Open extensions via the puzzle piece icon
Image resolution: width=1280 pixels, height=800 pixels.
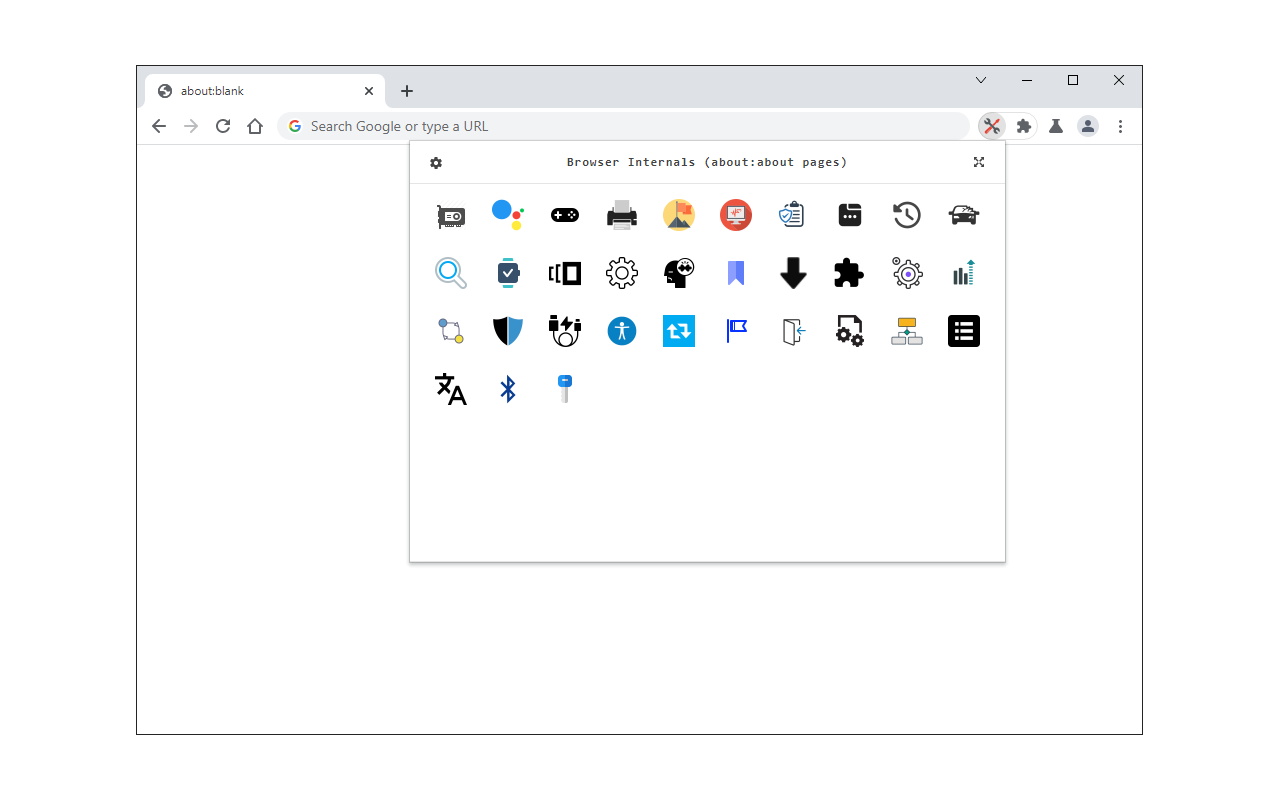click(848, 272)
